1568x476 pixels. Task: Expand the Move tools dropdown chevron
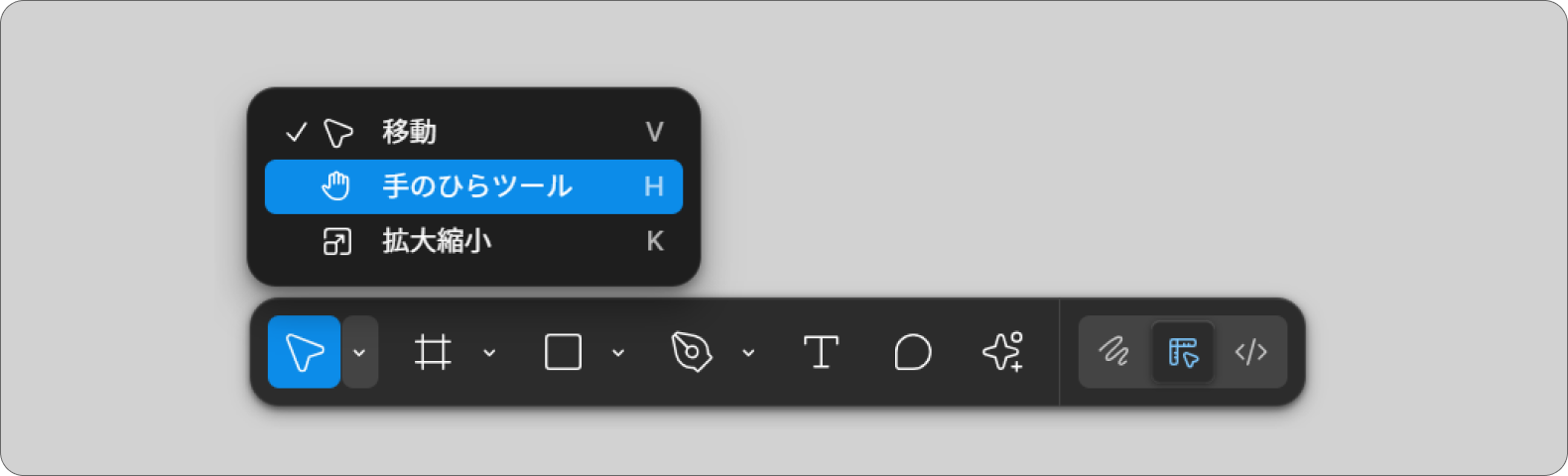click(x=359, y=352)
